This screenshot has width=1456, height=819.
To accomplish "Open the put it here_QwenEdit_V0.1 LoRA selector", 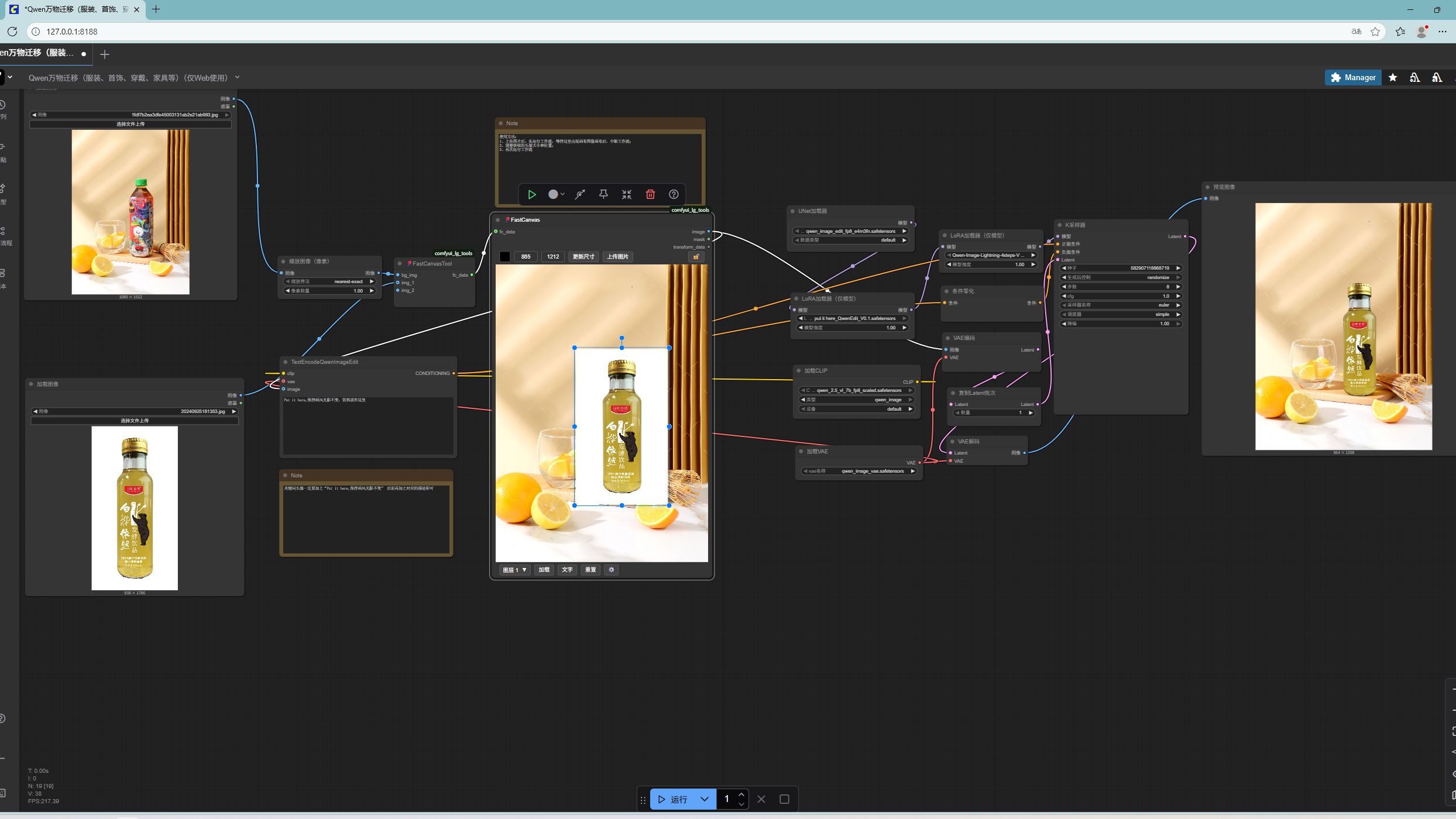I will [x=852, y=318].
